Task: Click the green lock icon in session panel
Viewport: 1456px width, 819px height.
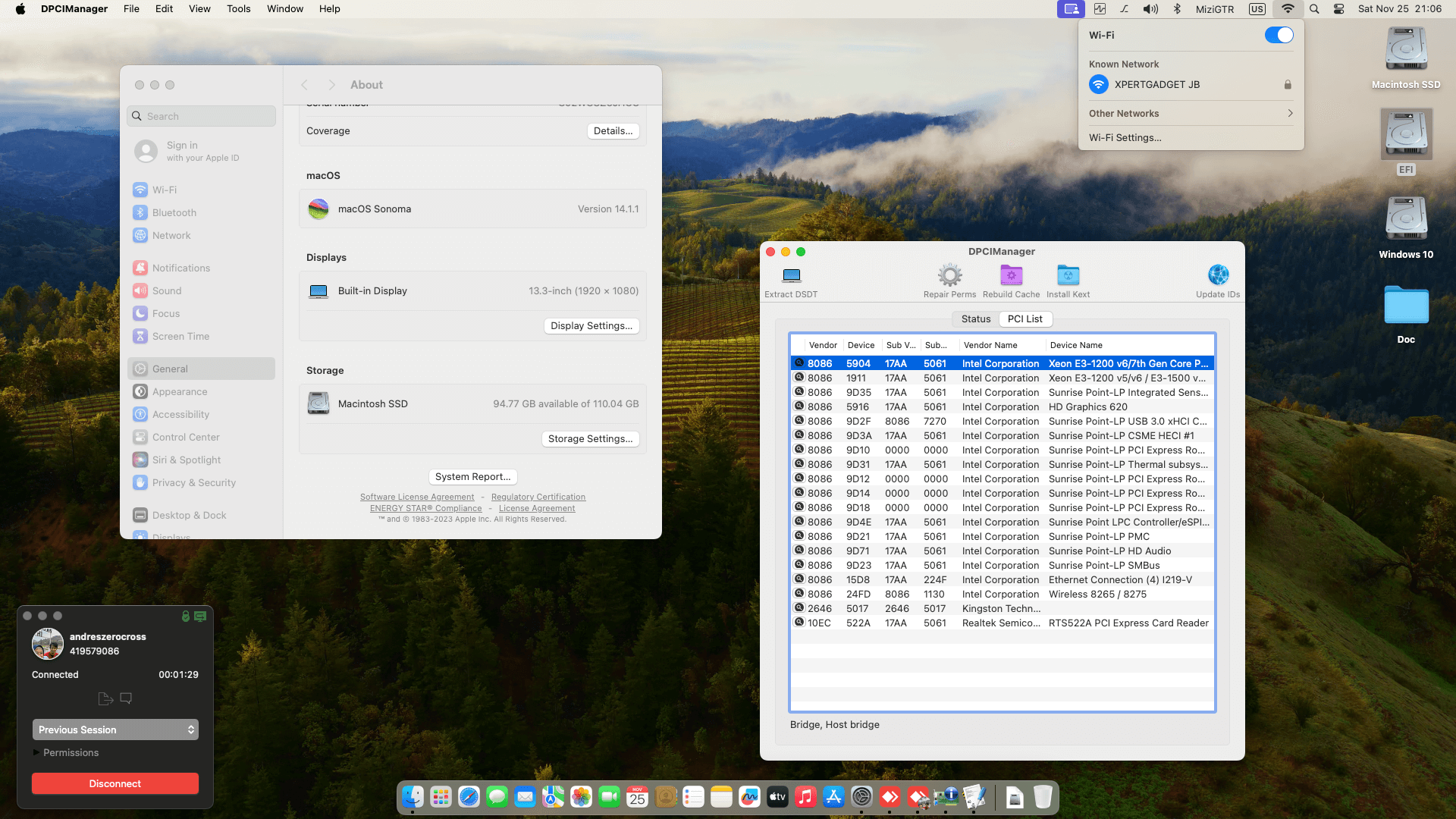Action: tap(186, 617)
